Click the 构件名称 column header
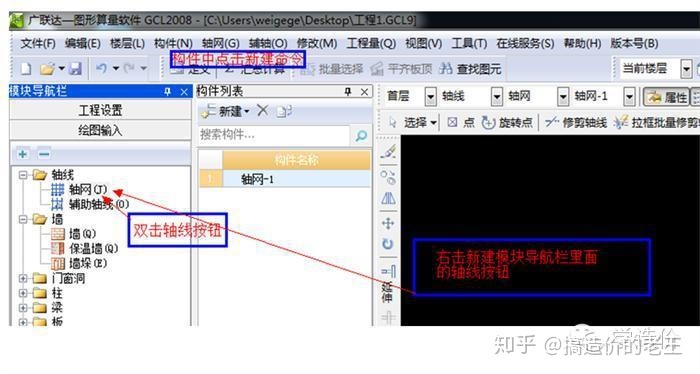This screenshot has height=374, width=700. click(x=296, y=160)
